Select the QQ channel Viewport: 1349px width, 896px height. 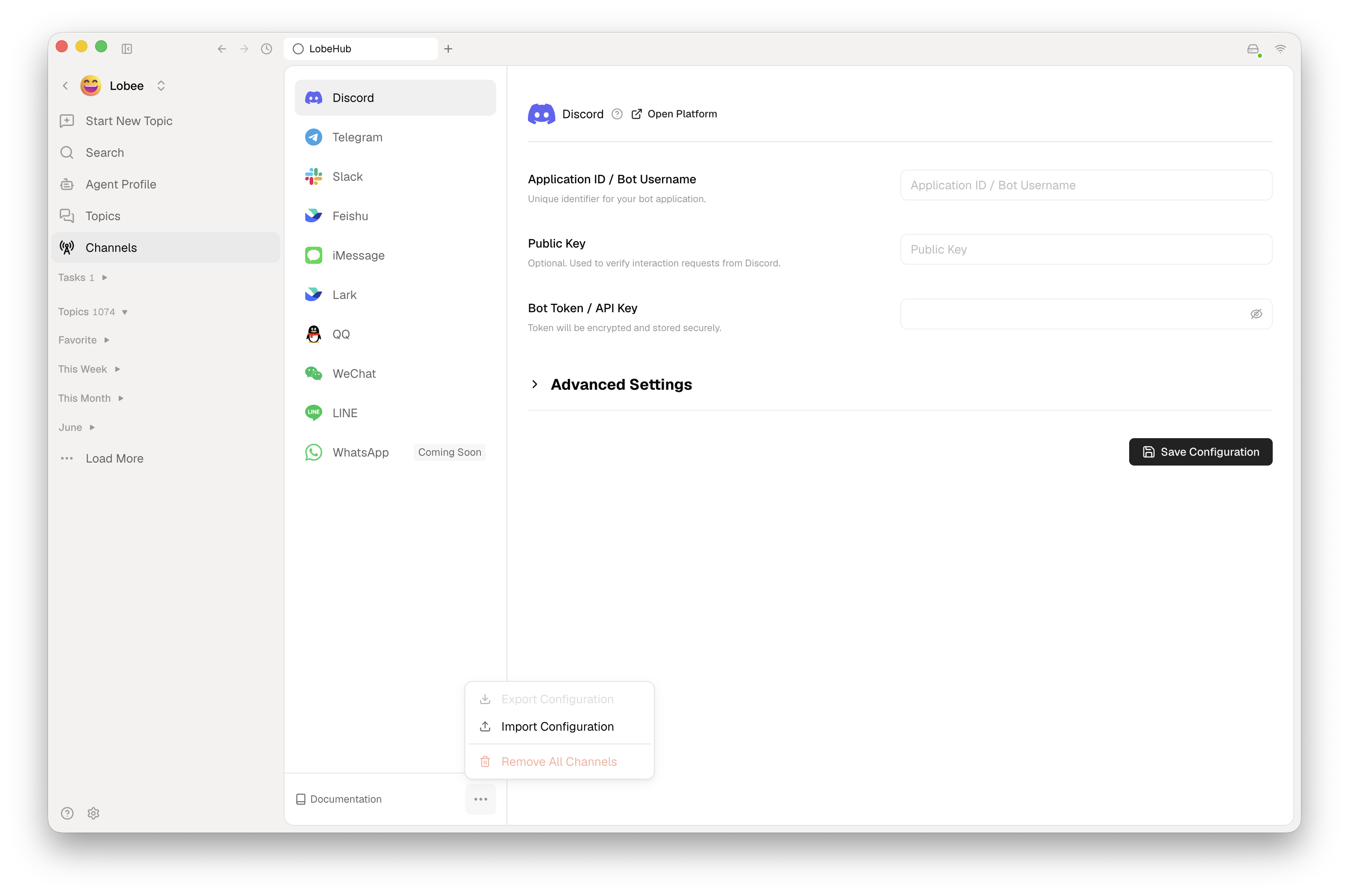tap(395, 334)
